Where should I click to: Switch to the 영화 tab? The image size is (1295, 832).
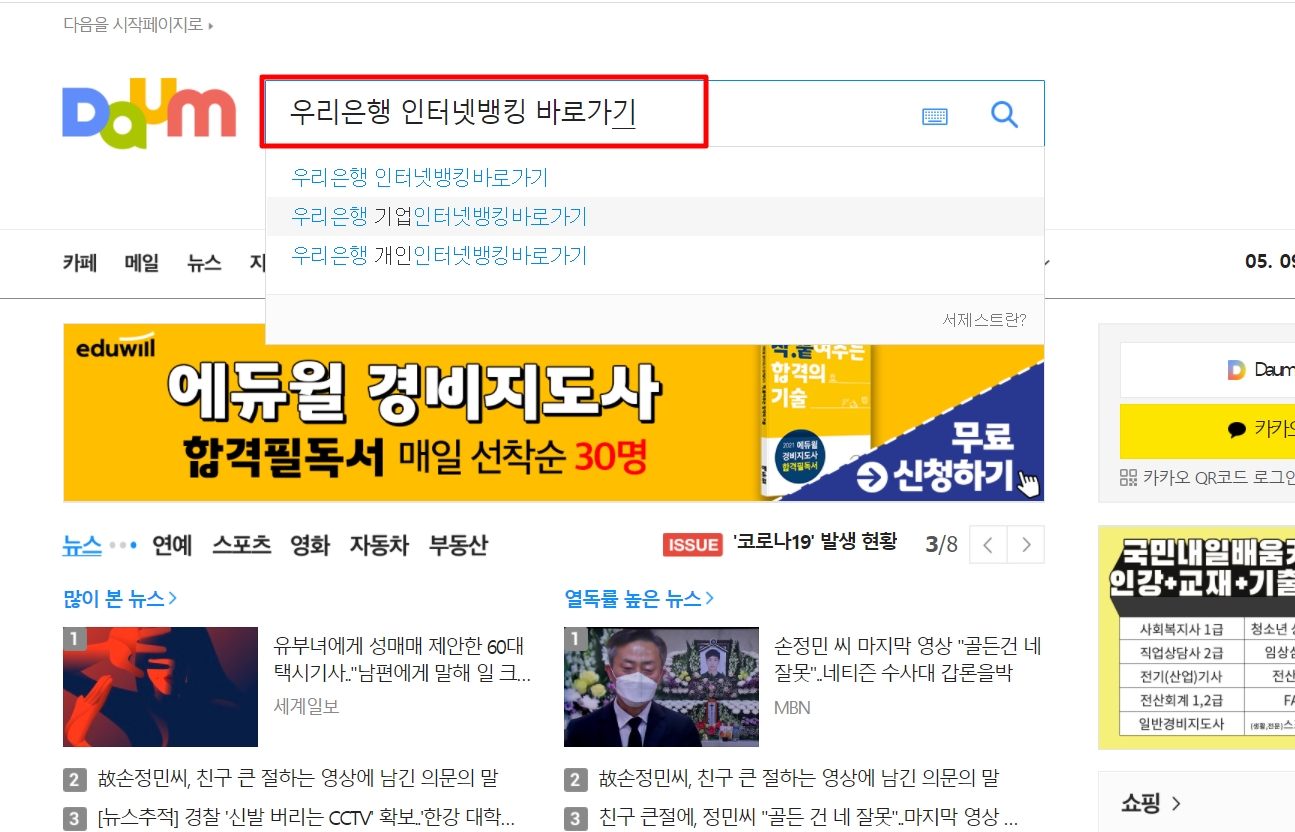click(310, 545)
